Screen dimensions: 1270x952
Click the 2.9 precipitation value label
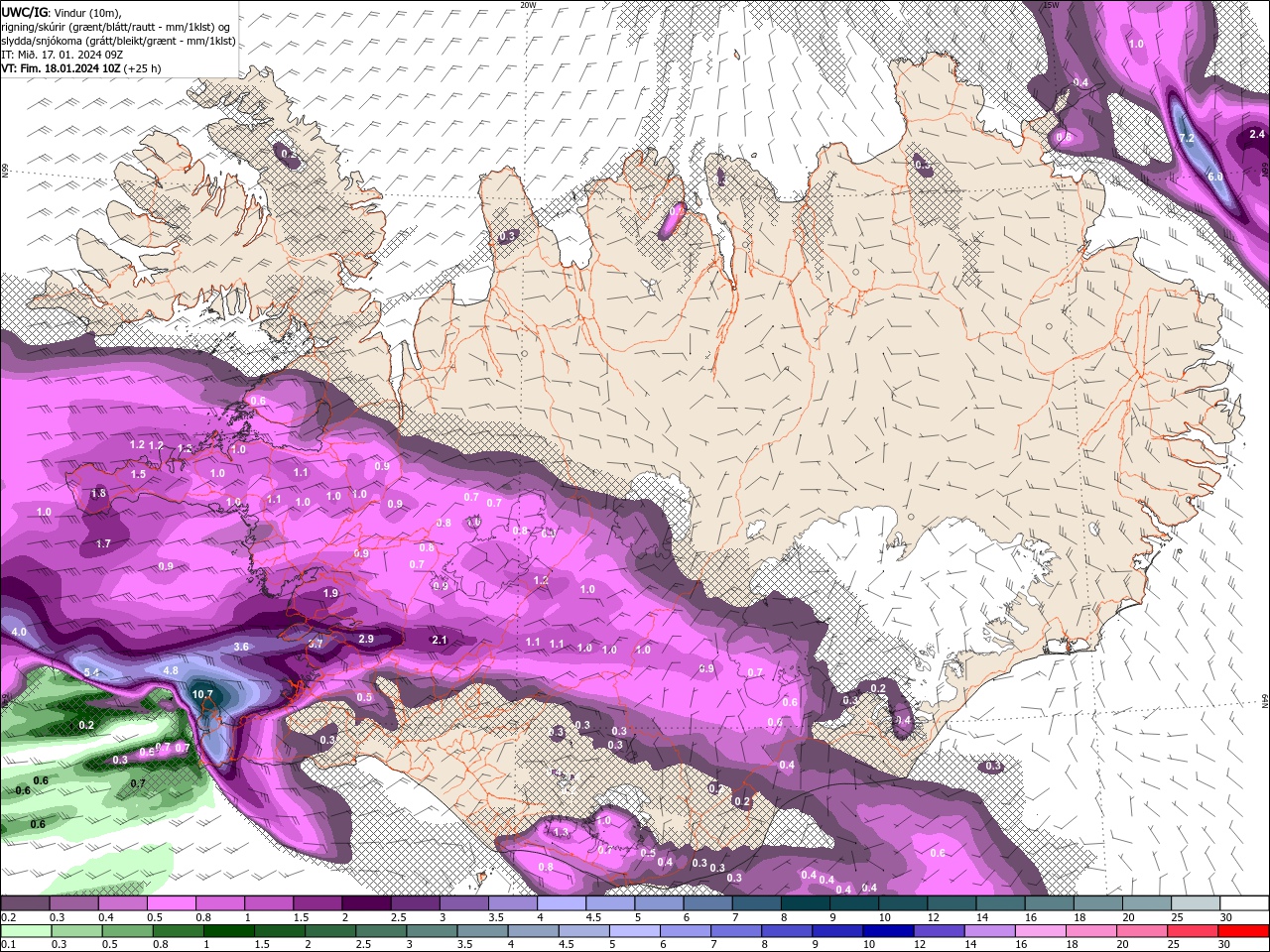(x=366, y=639)
